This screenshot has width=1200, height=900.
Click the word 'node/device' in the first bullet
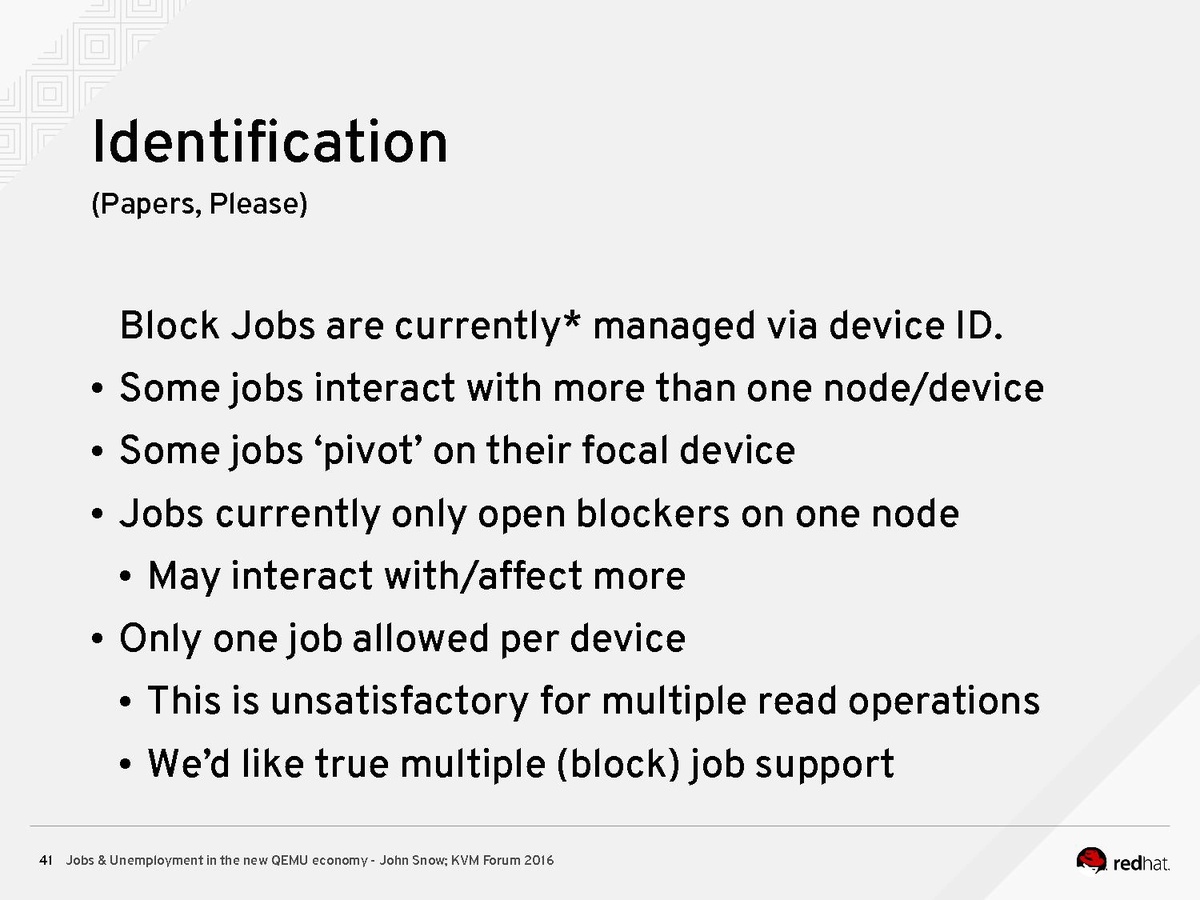coord(933,388)
